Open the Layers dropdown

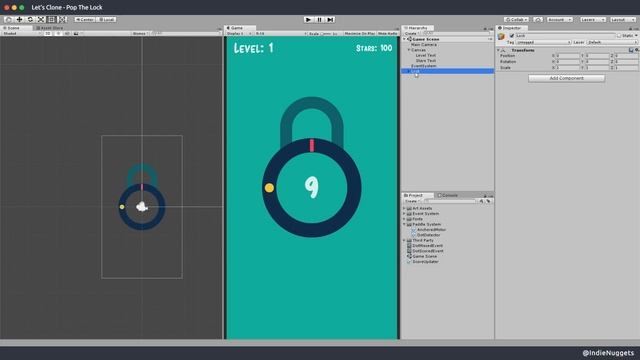click(593, 20)
